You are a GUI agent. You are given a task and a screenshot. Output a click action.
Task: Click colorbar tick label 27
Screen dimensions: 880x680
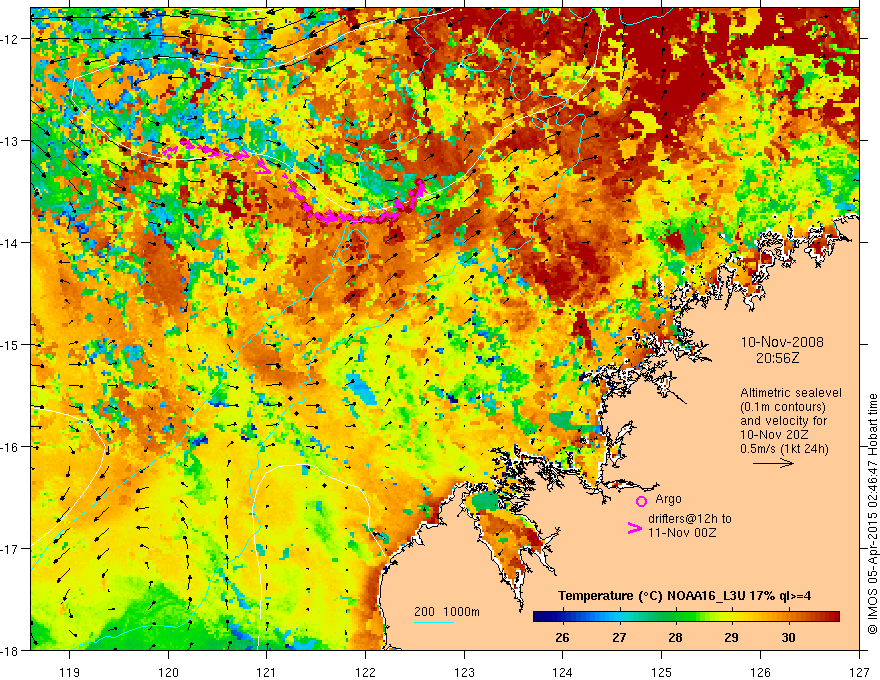(619, 638)
